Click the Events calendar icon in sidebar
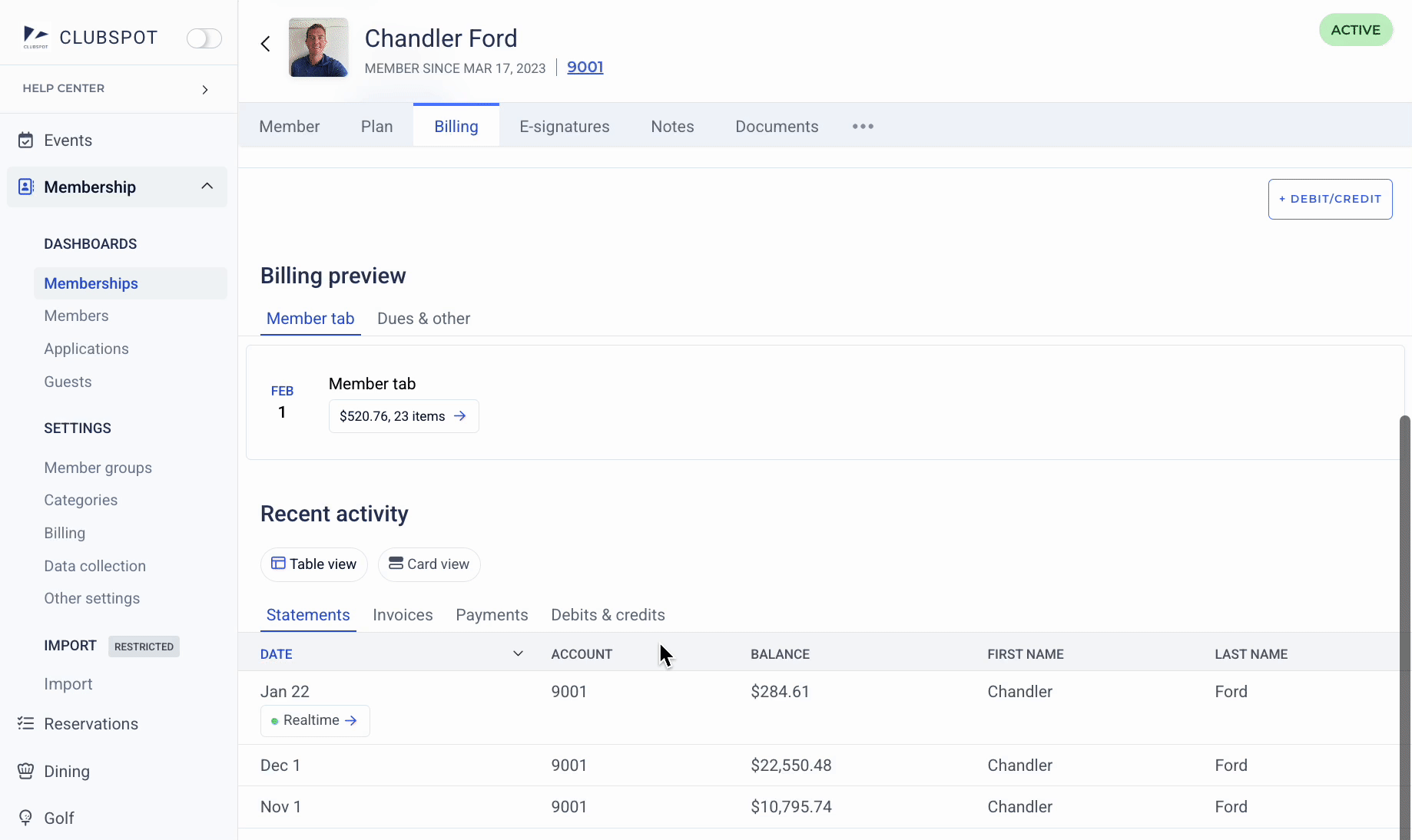1412x840 pixels. point(26,141)
